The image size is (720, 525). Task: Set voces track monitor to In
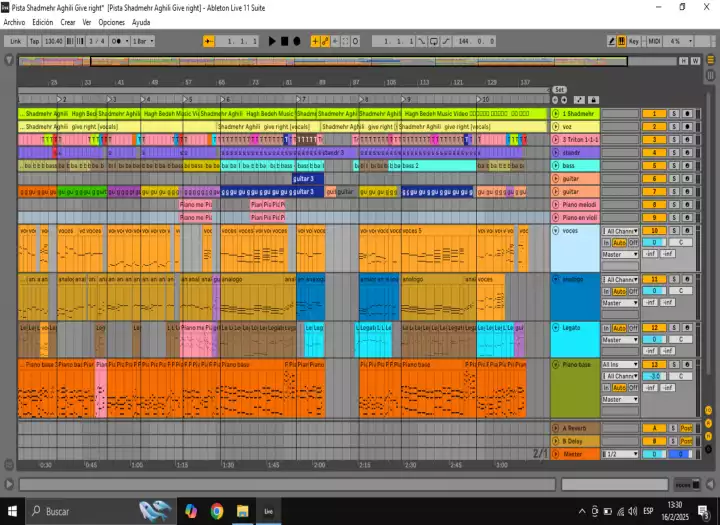tap(606, 243)
